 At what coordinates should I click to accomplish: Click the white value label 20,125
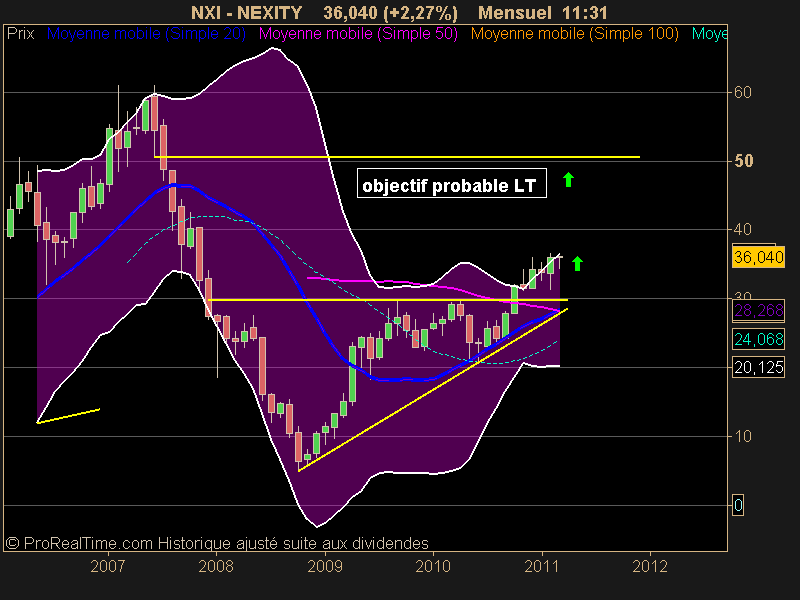pos(758,367)
